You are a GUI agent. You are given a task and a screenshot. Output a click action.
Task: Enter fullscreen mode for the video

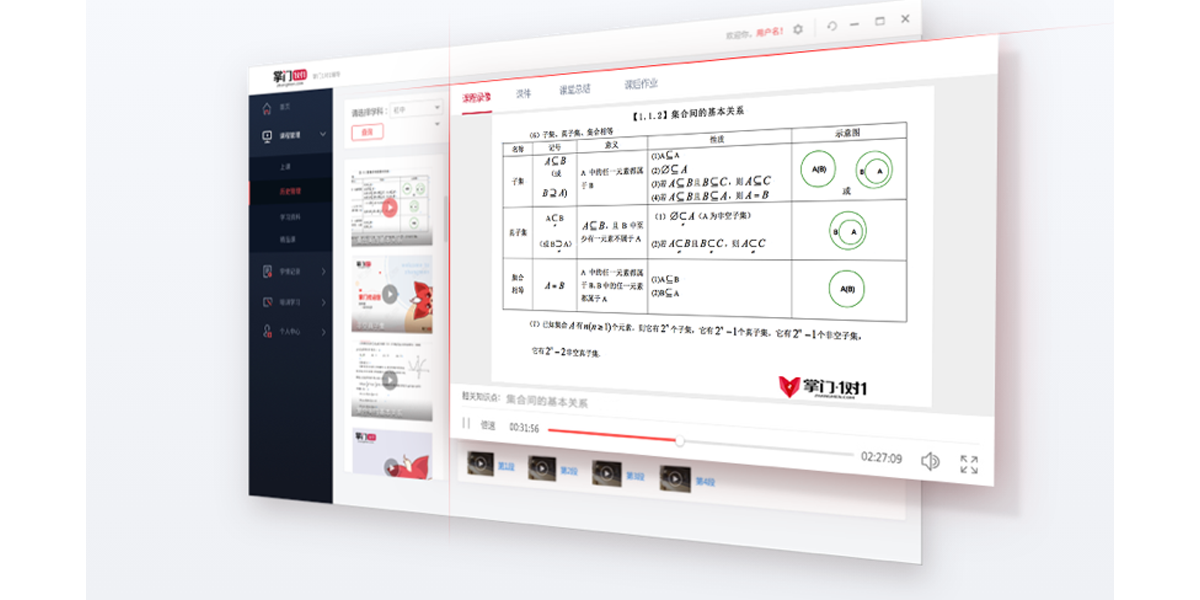[x=968, y=464]
